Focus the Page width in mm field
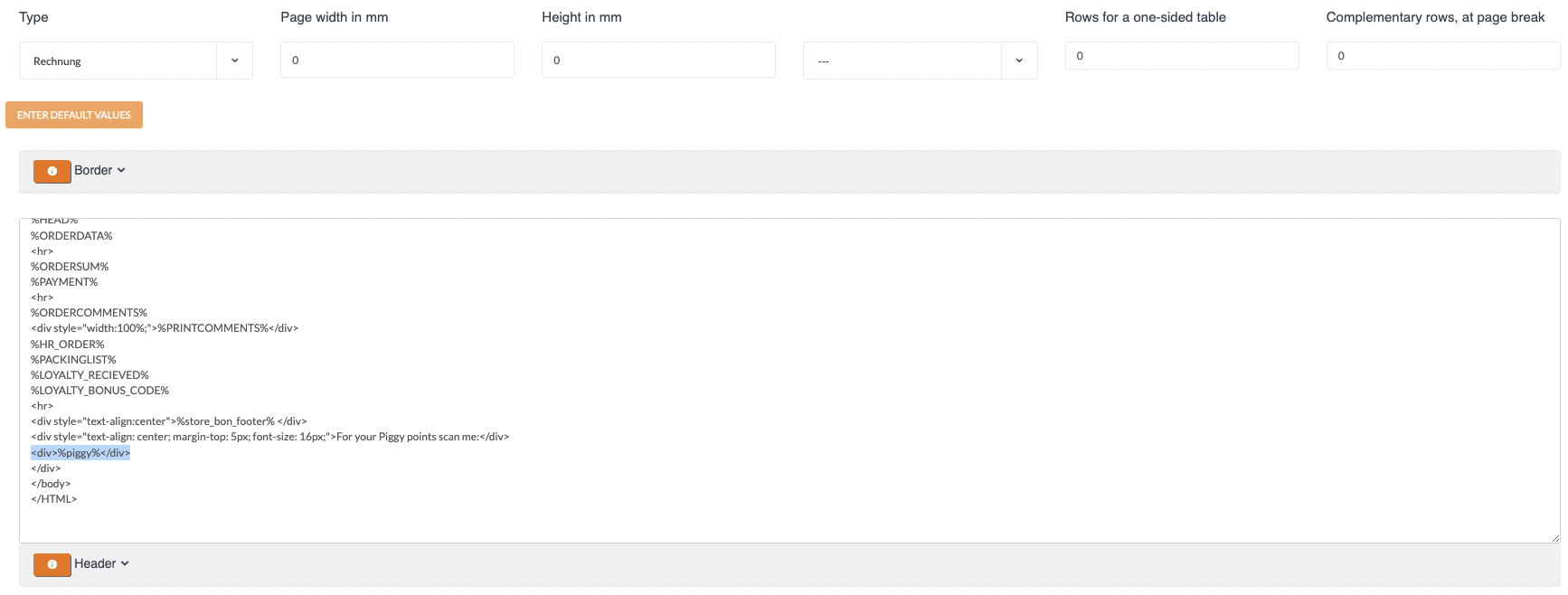The width and height of the screenshot is (1568, 595). (397, 60)
